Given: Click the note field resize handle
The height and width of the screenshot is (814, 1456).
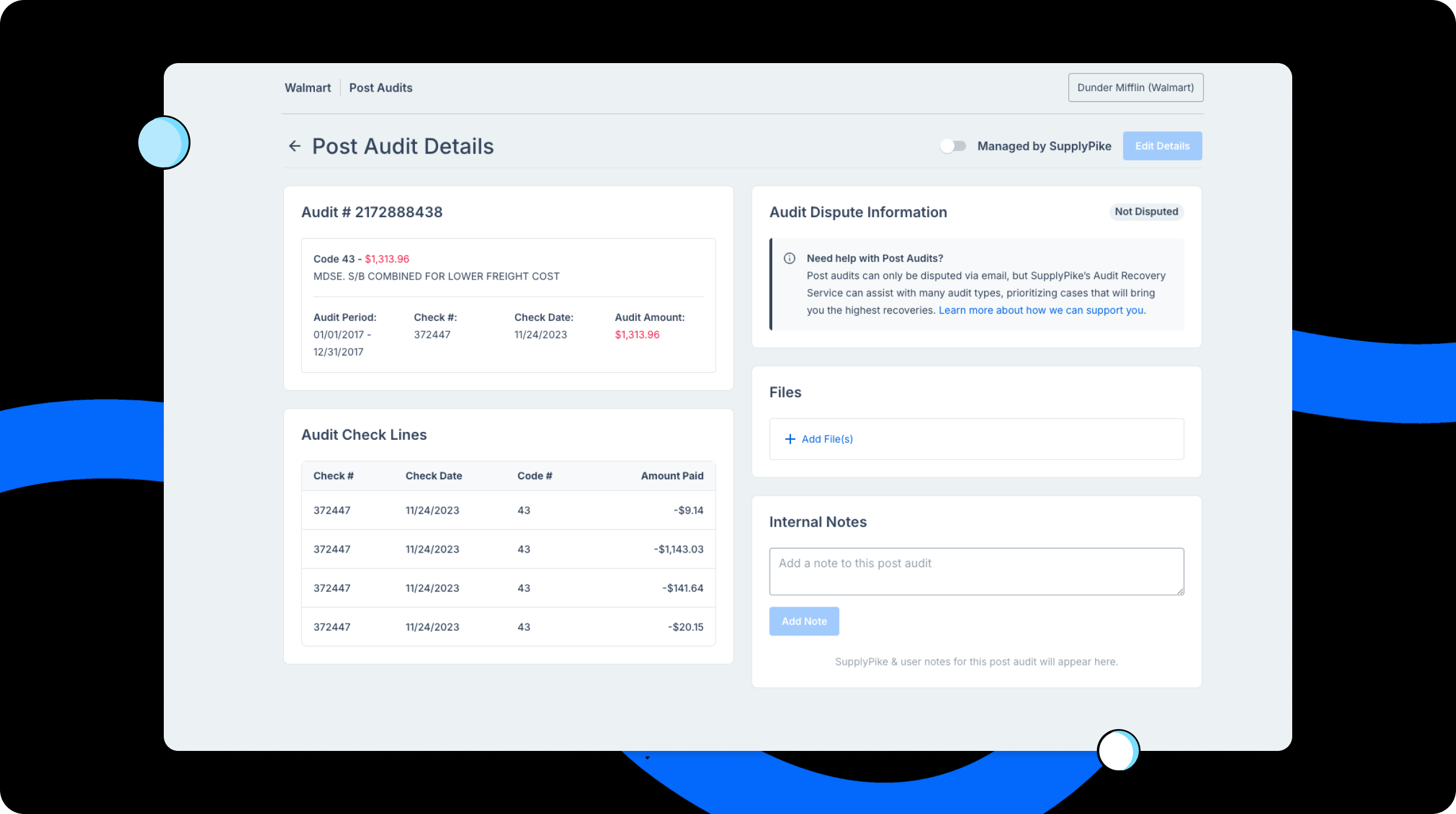Looking at the screenshot, I should click(1180, 591).
